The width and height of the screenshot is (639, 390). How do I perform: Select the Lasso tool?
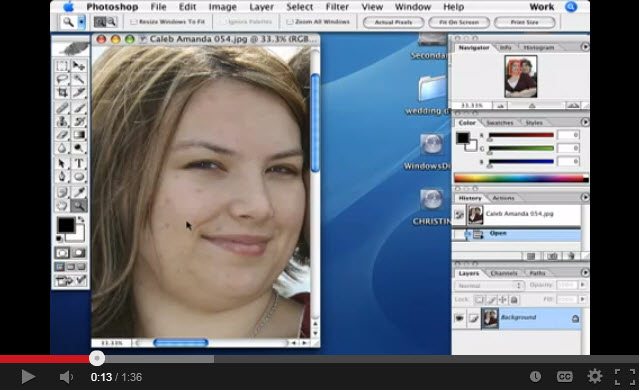click(62, 79)
